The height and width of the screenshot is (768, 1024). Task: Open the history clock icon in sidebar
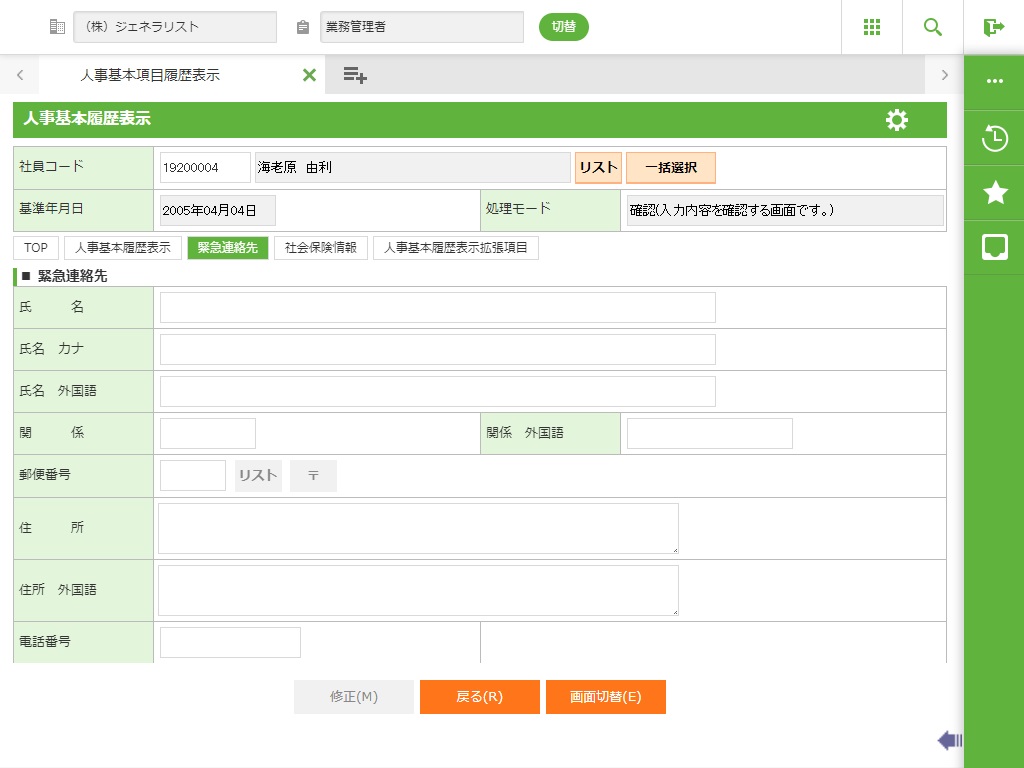point(994,139)
